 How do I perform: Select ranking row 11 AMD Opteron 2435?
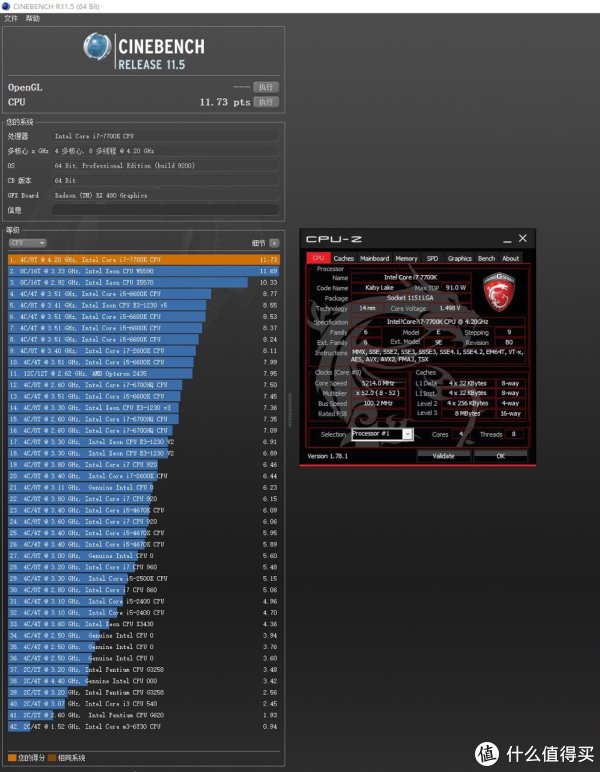click(144, 373)
